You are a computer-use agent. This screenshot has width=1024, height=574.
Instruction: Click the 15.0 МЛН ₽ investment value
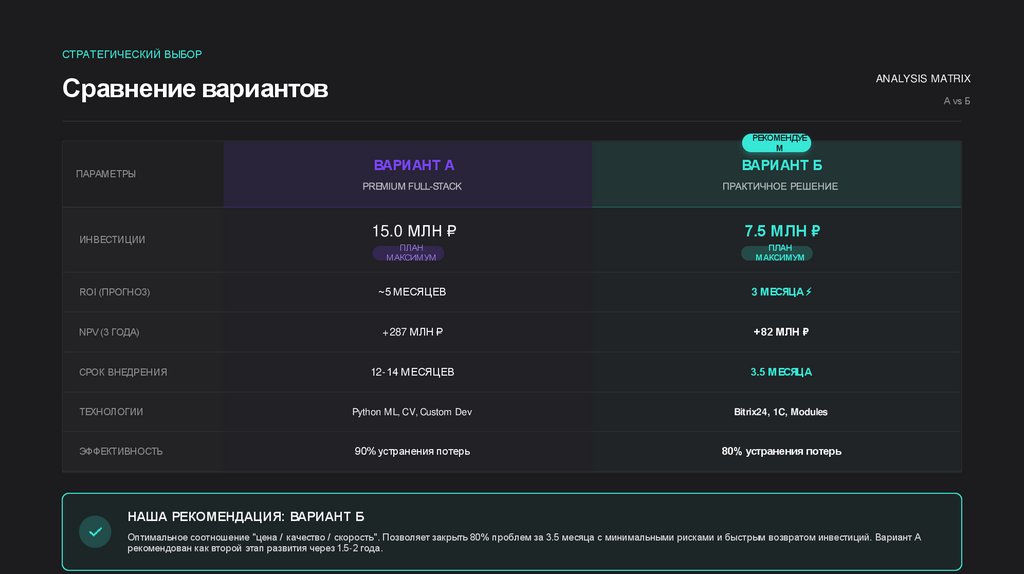pos(414,231)
